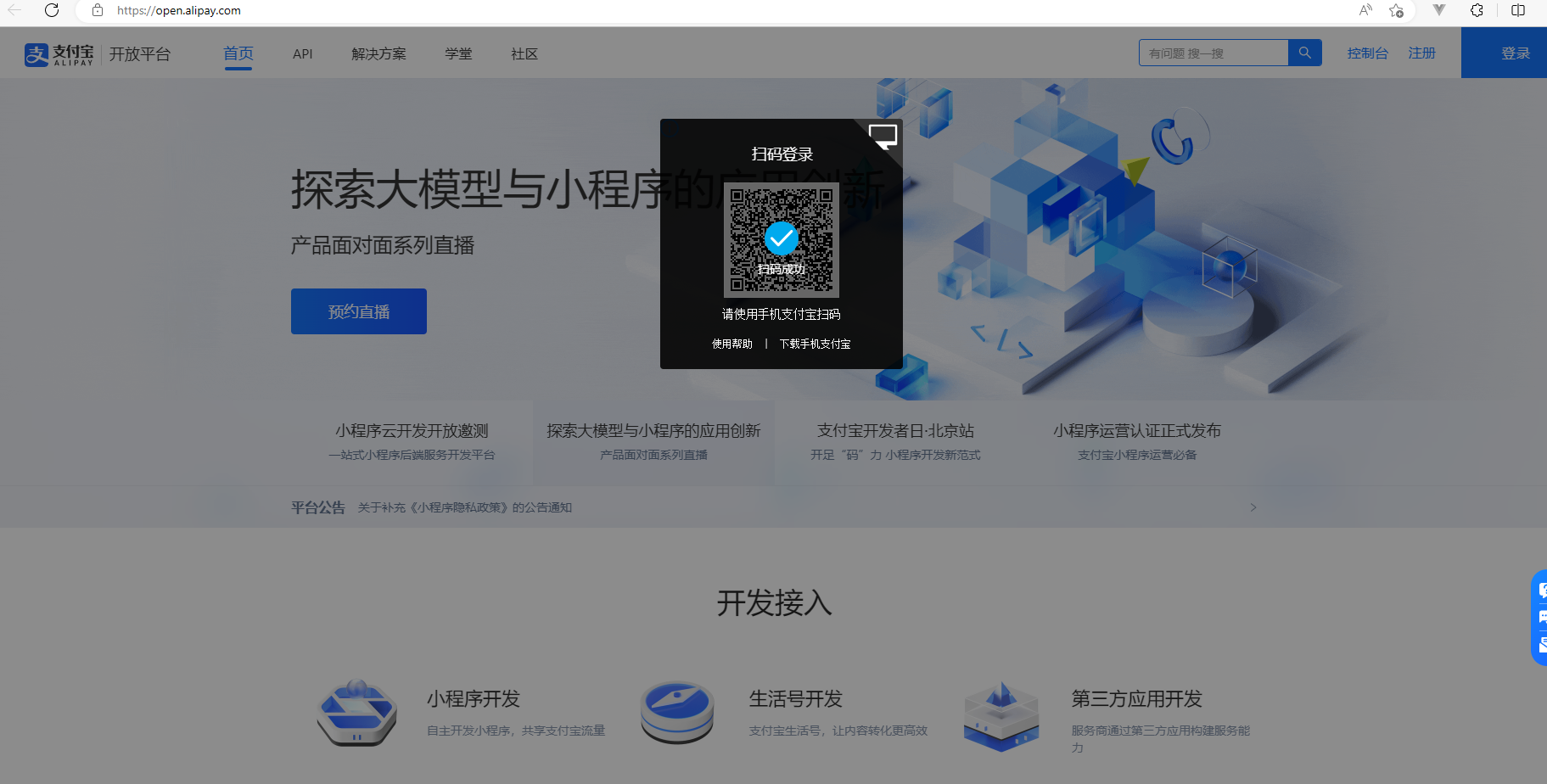Select the 支付宝开发者日·北京站 banner tab
Screen dimensions: 1547x784
(x=895, y=441)
